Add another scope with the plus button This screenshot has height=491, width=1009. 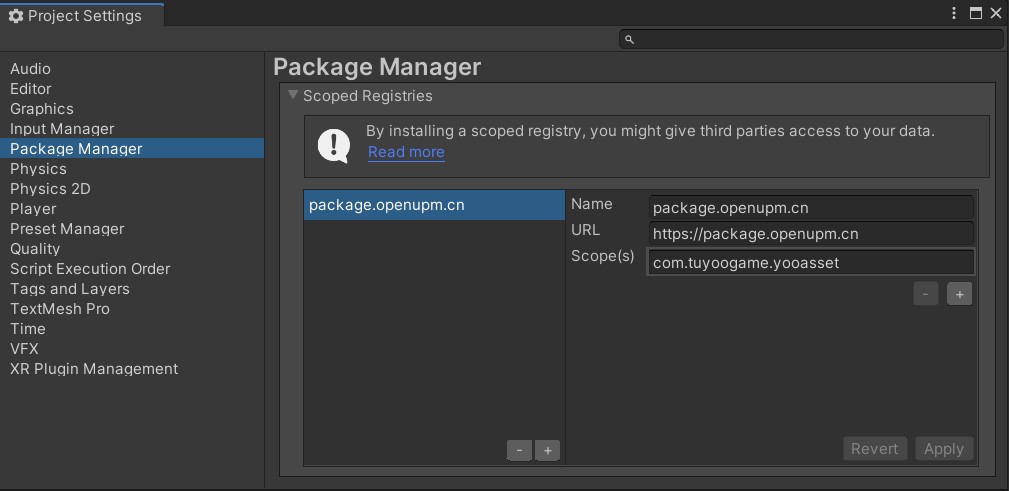click(959, 294)
